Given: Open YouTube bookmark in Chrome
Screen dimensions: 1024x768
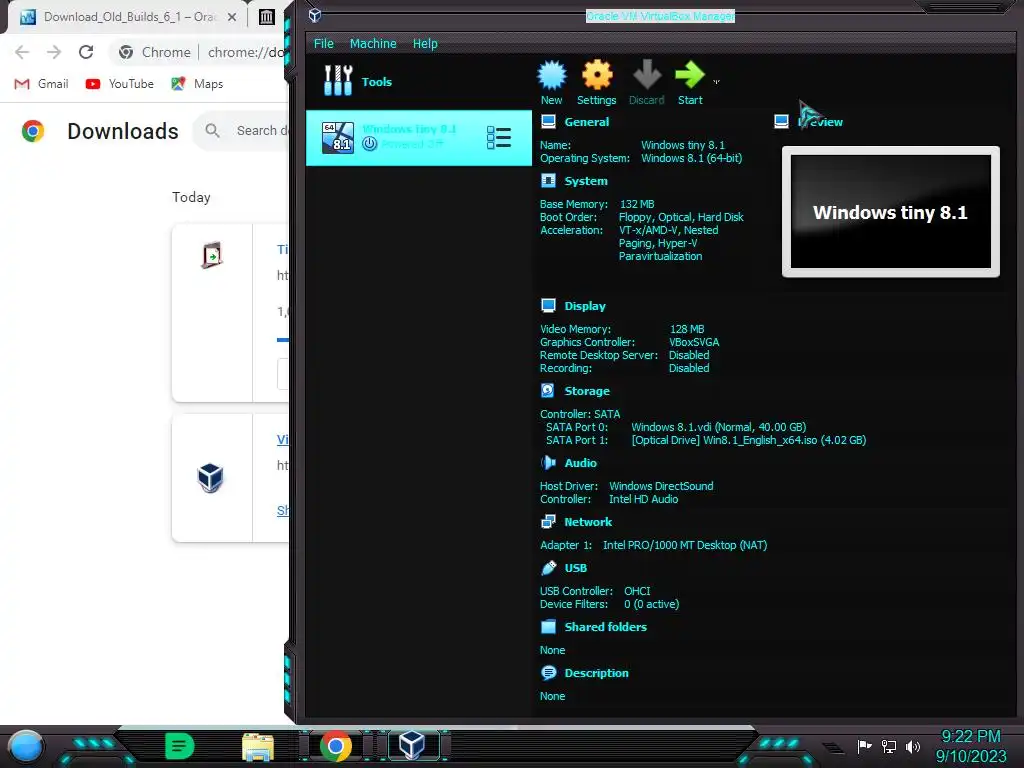Looking at the screenshot, I should (x=120, y=84).
